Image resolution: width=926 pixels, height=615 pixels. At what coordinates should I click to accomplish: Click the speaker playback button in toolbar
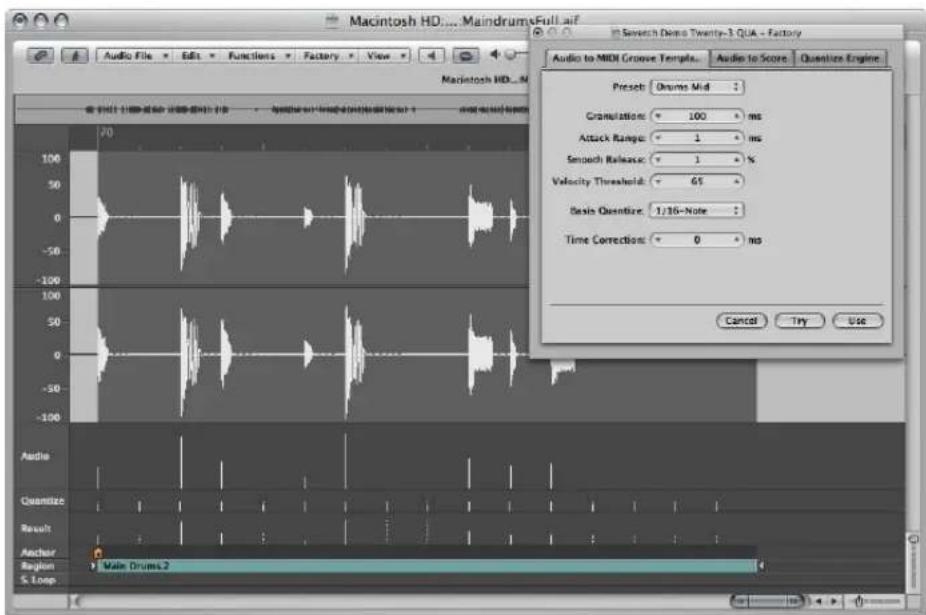[x=432, y=56]
